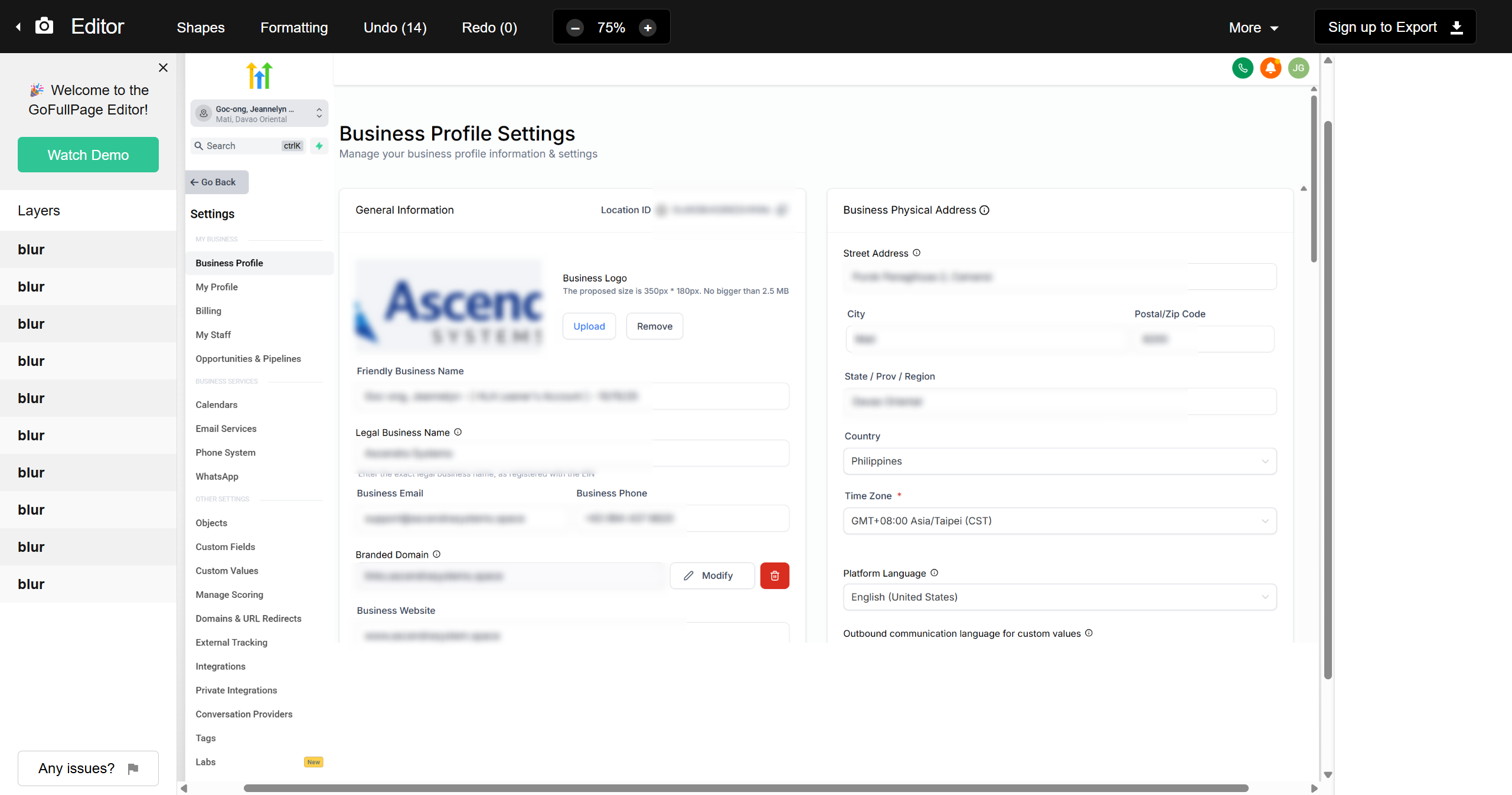The height and width of the screenshot is (795, 1512).
Task: Open Opportunities & Pipelines settings
Action: [x=248, y=359]
